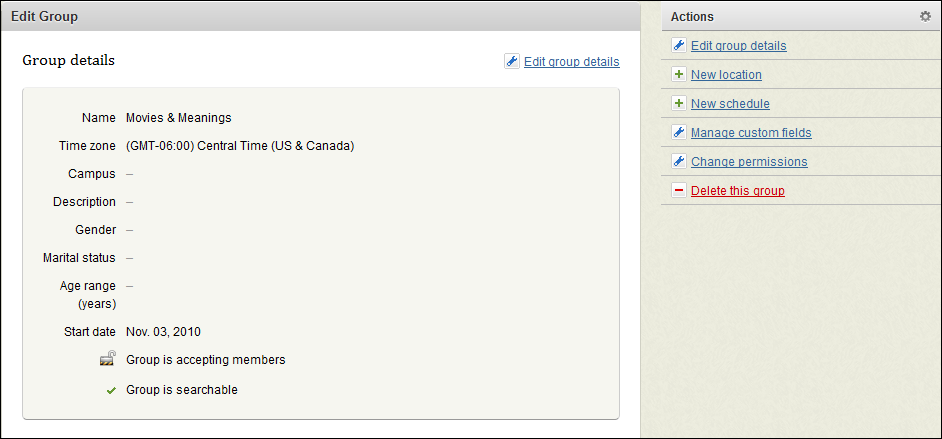Click 'Group is accepting members' text
The height and width of the screenshot is (439, 942).
205,360
